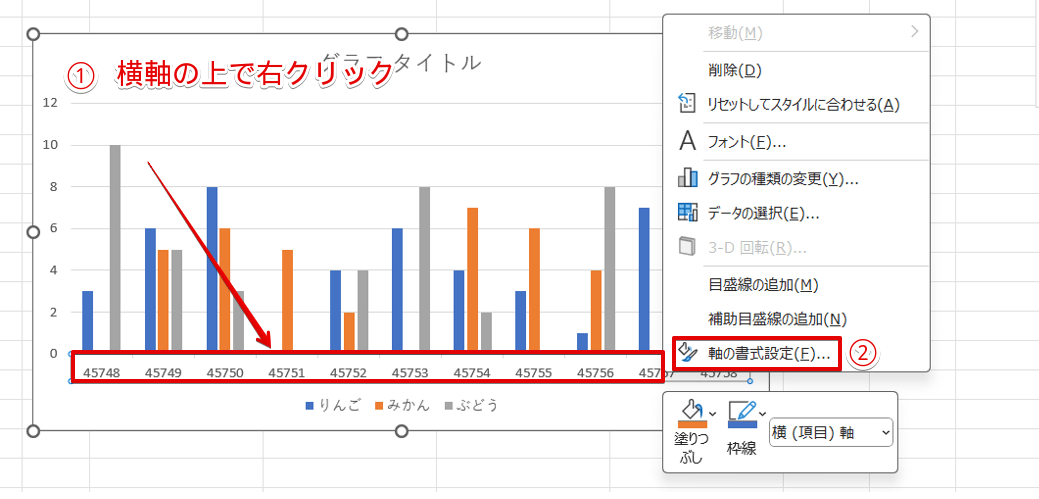Select 目盛線の追加(M) menu entry
Viewport: 1039px width, 499px height.
763,285
